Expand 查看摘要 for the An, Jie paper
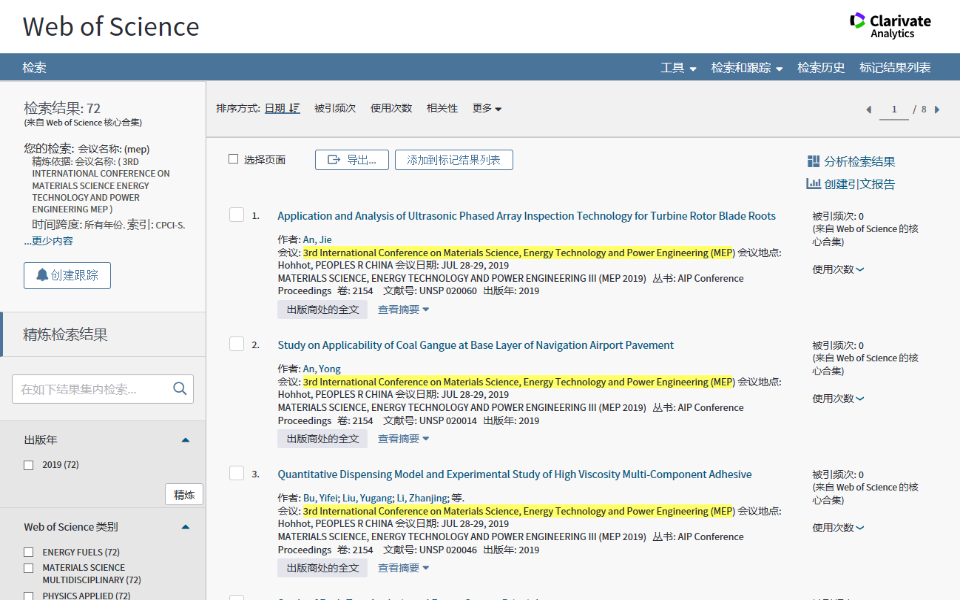 click(403, 310)
